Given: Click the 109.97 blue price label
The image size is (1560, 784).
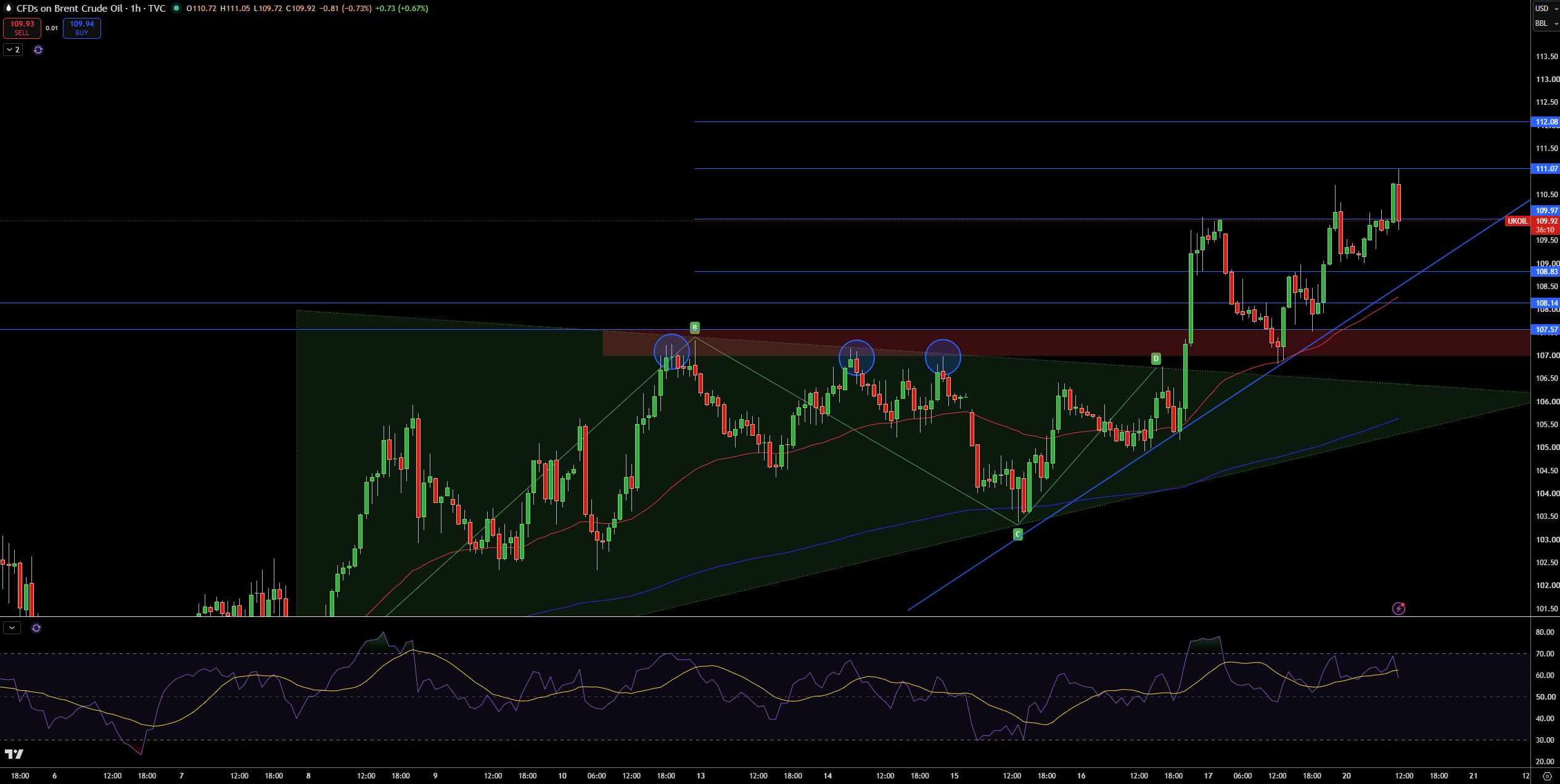Looking at the screenshot, I should (1545, 211).
